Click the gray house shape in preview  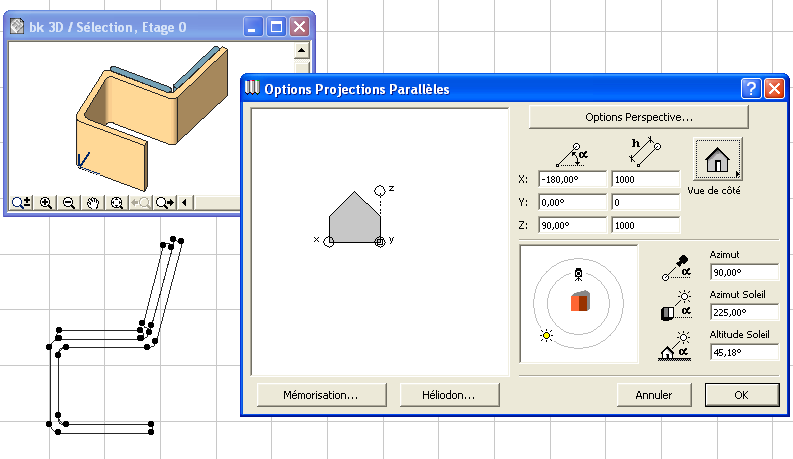tap(355, 220)
